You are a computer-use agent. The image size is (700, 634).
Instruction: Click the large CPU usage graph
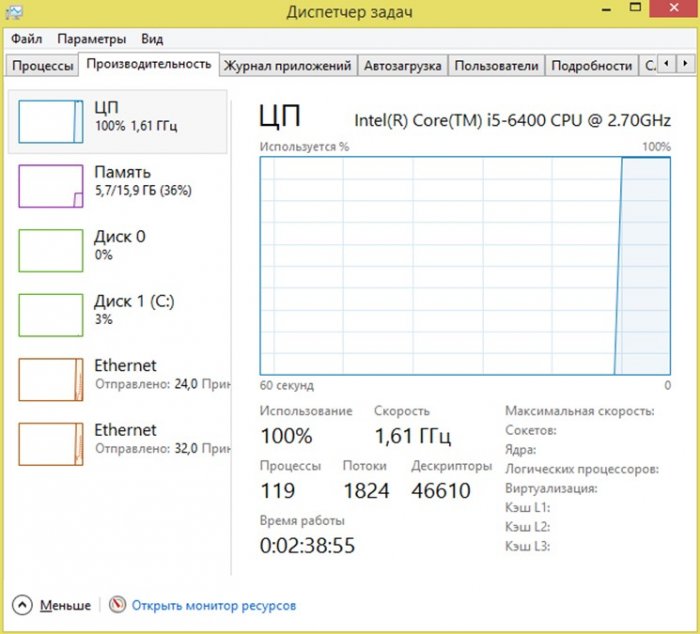pos(465,265)
